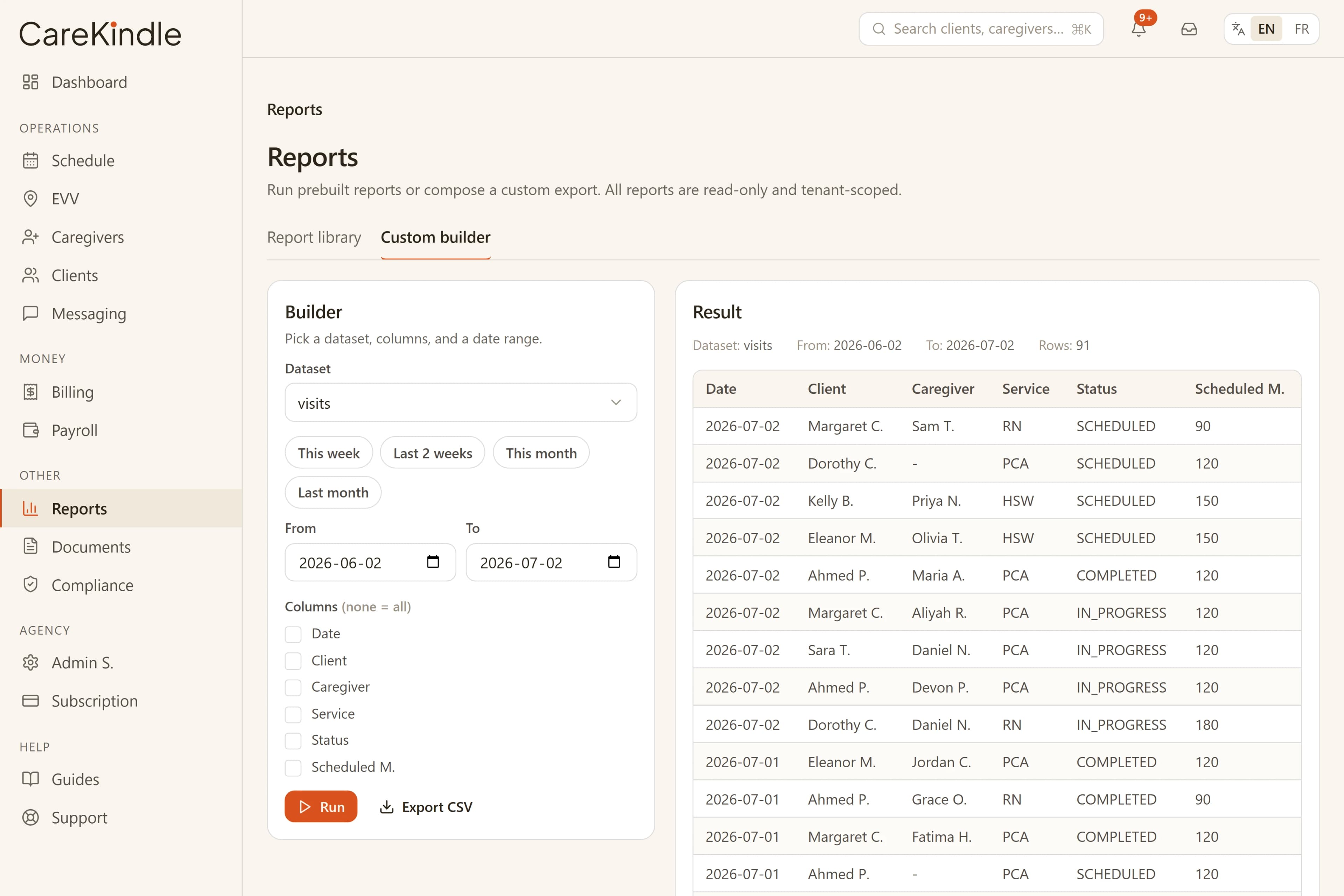Click the Scheduled M. column header
Screen dimensions: 1344x896
point(1239,388)
